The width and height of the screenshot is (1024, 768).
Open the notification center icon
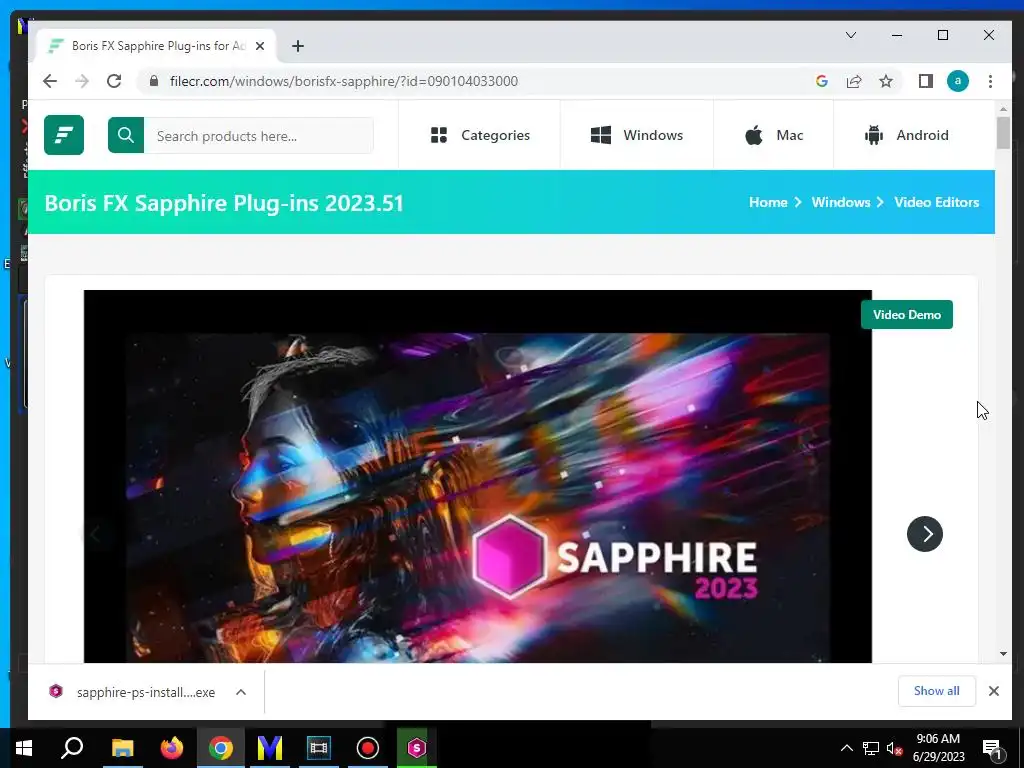[x=992, y=748]
